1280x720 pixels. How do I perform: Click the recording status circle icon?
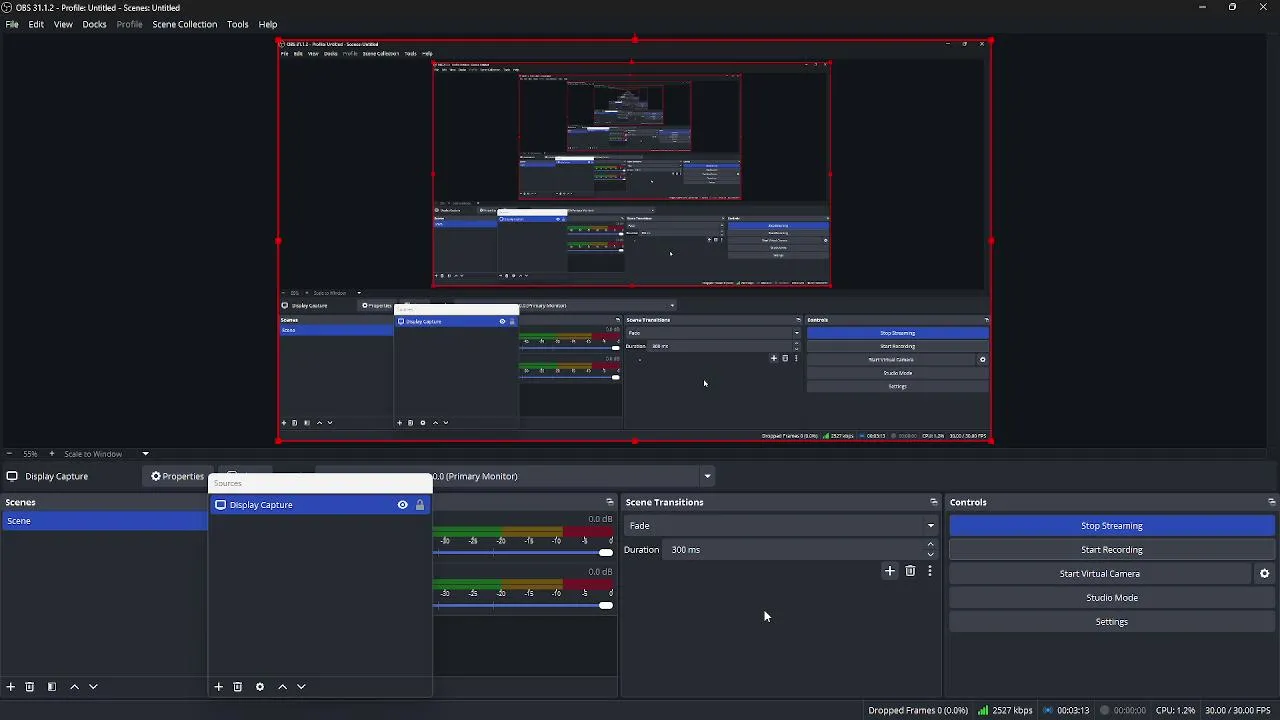1105,711
